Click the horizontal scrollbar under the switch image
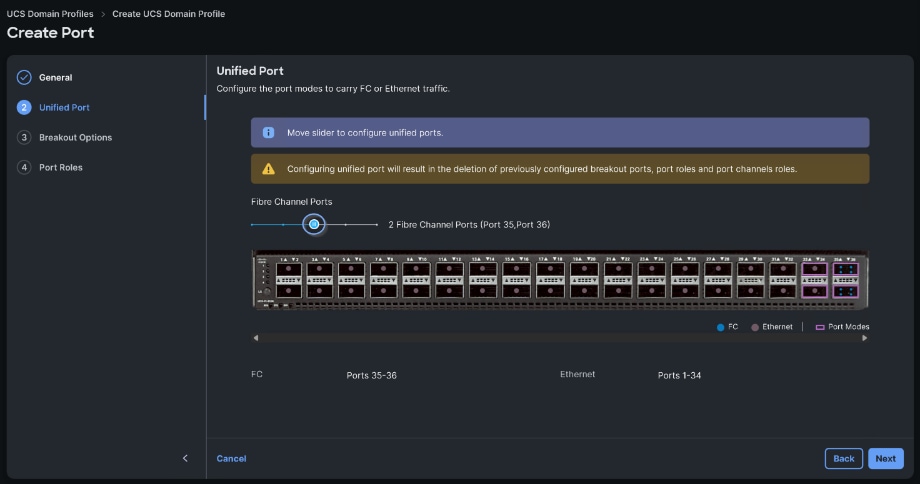Viewport: 920px width, 484px height. click(560, 338)
